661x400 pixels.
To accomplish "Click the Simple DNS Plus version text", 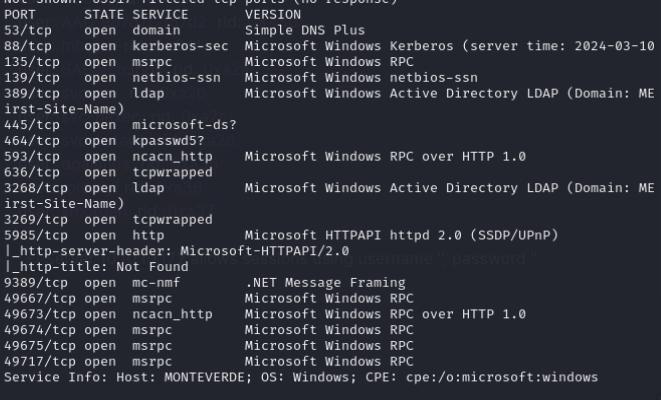I will [305, 30].
